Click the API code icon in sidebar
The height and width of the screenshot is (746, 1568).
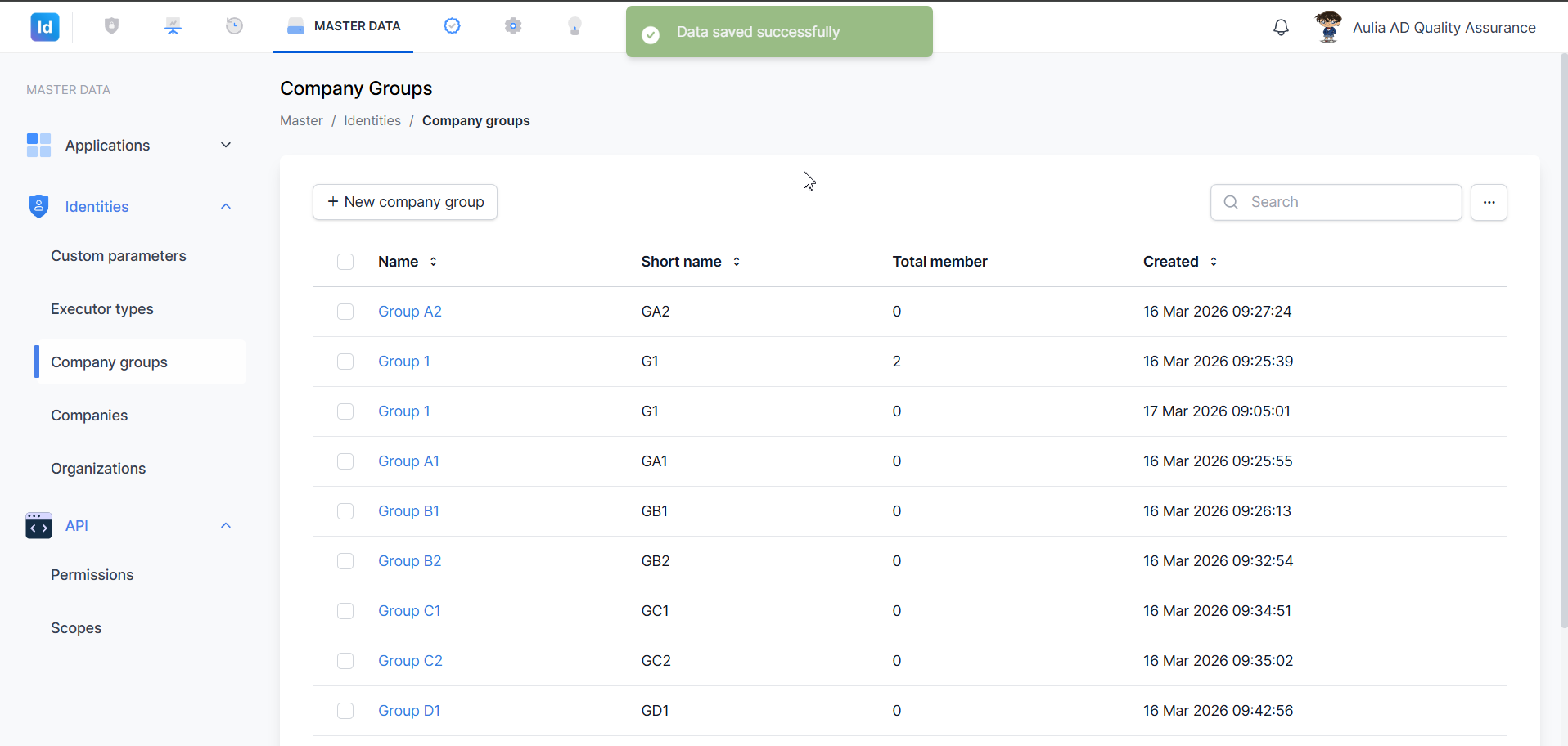coord(38,526)
